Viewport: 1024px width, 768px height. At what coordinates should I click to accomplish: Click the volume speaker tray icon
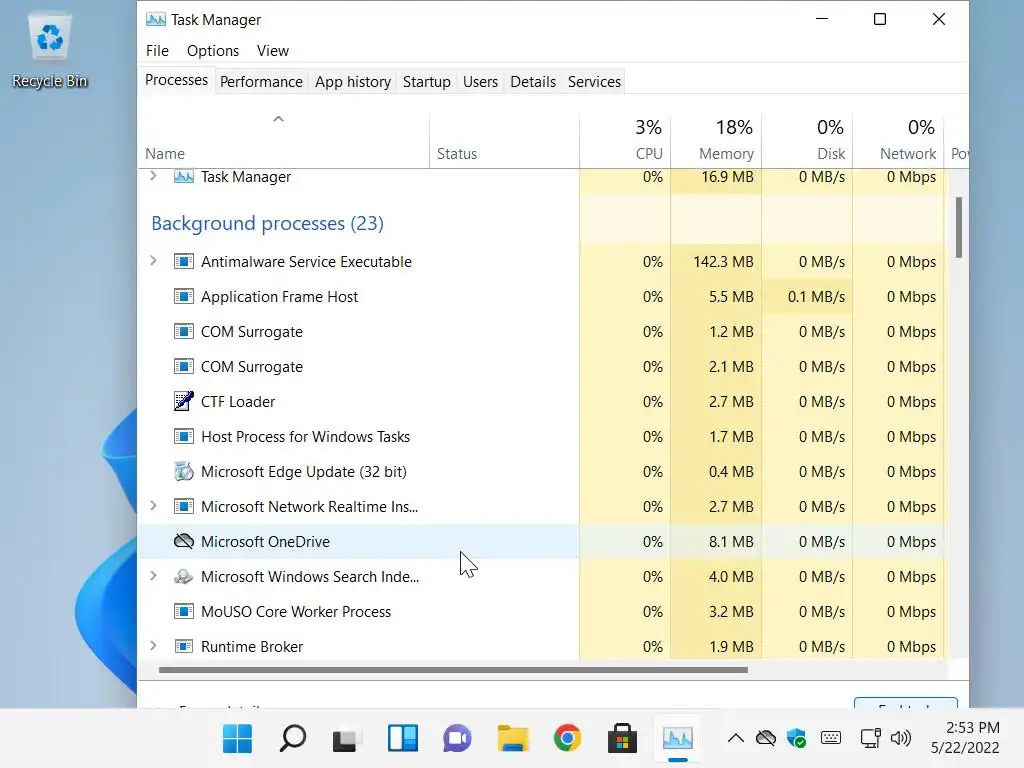[x=901, y=739]
